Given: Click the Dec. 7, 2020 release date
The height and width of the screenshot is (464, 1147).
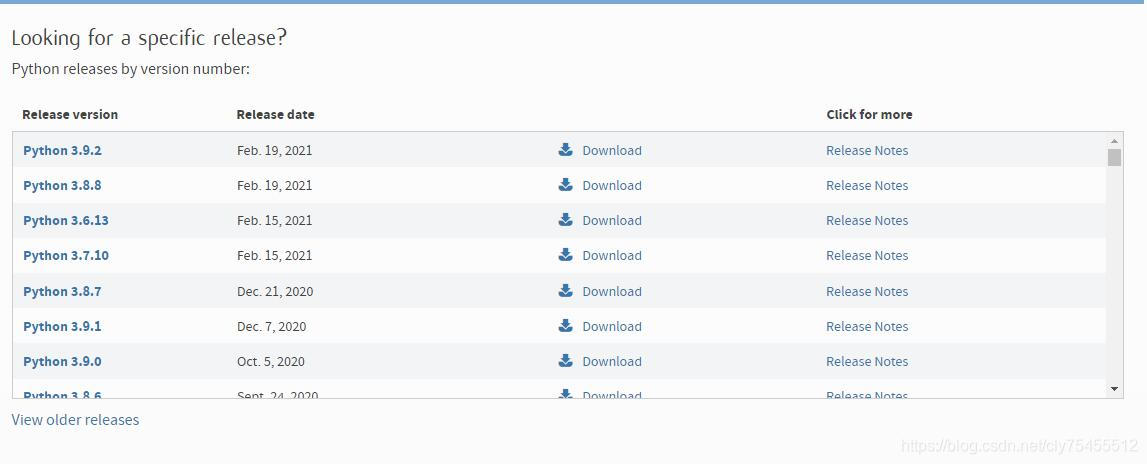Looking at the screenshot, I should pyautogui.click(x=271, y=327).
